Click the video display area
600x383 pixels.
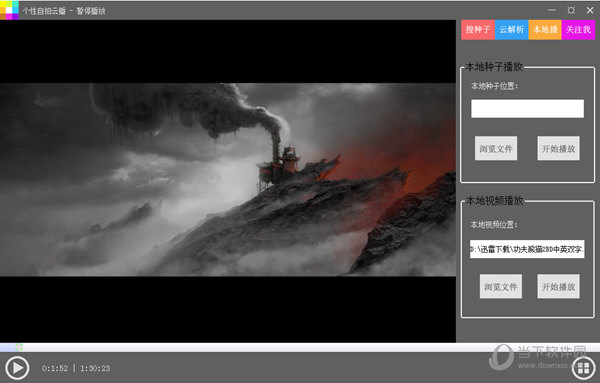[228, 181]
